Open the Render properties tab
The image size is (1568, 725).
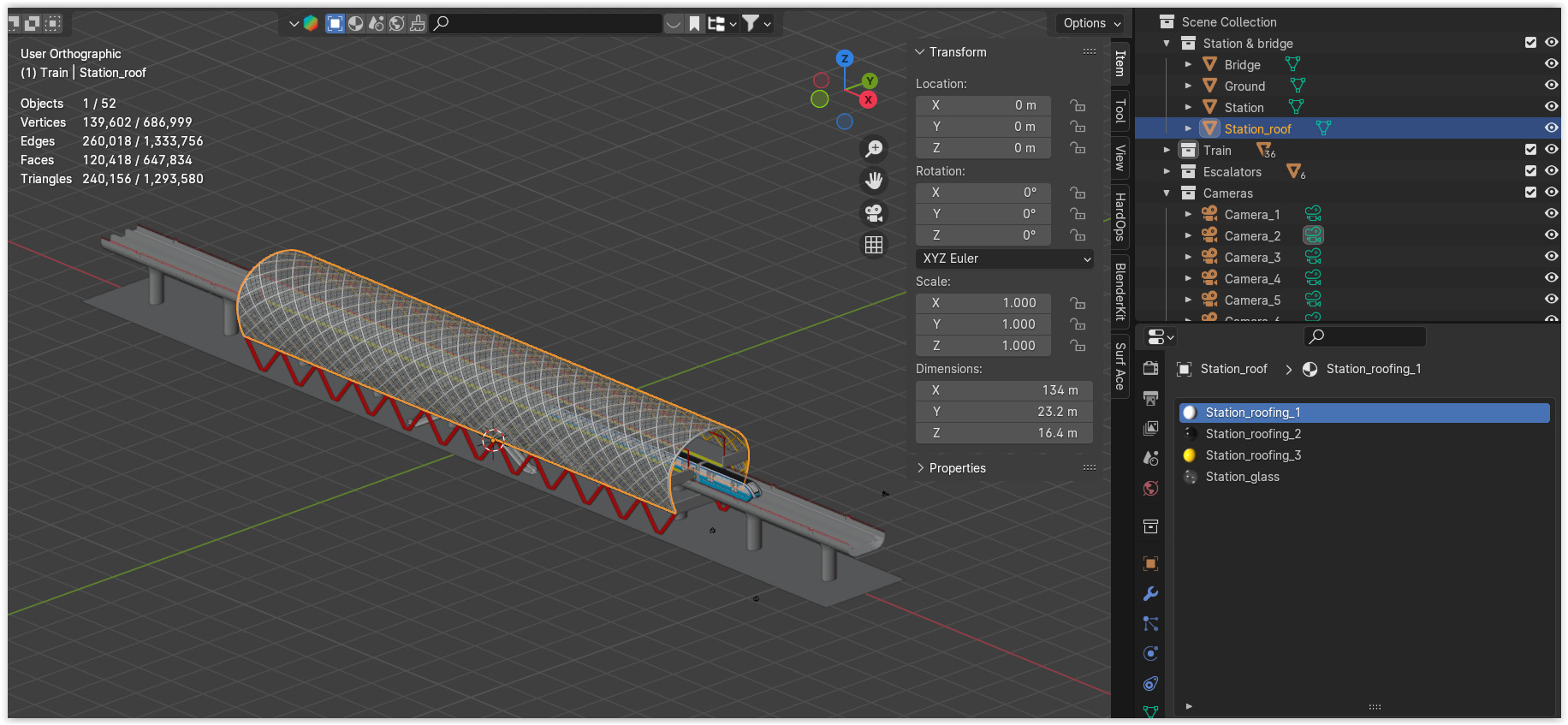point(1151,368)
